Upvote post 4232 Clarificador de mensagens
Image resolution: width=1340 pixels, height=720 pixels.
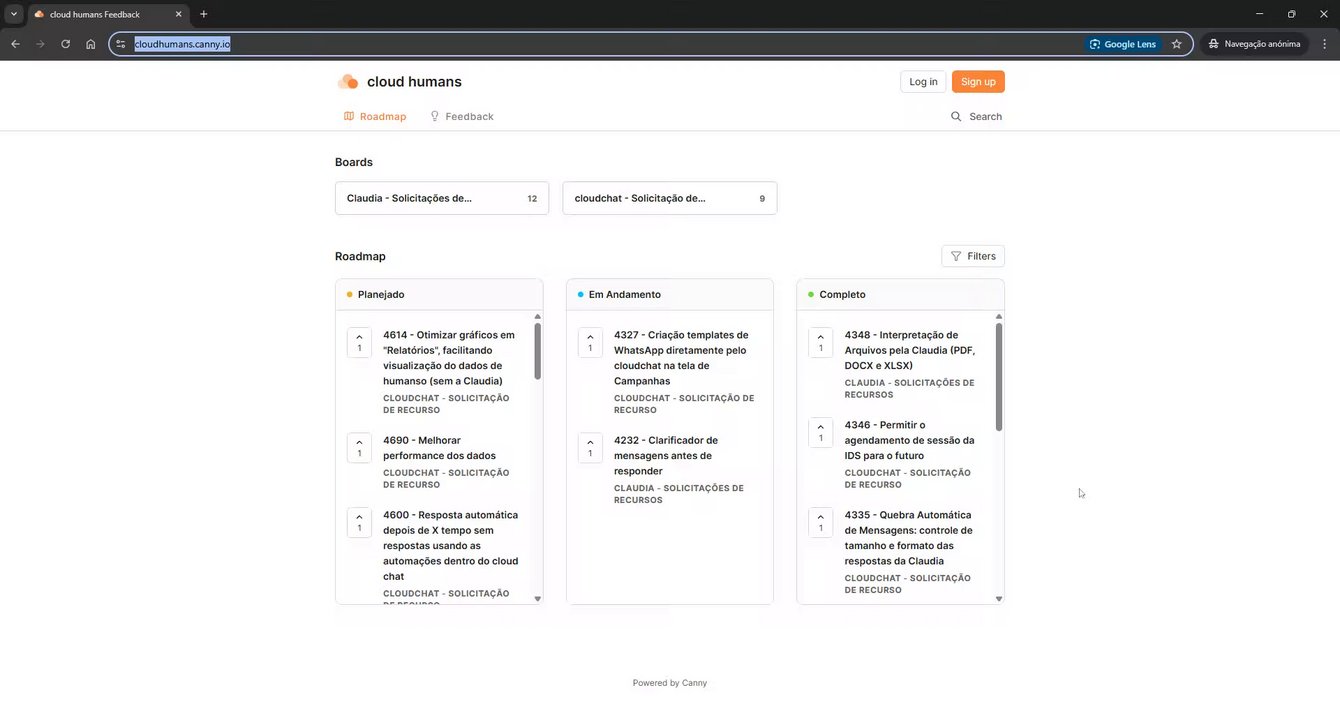(x=590, y=447)
